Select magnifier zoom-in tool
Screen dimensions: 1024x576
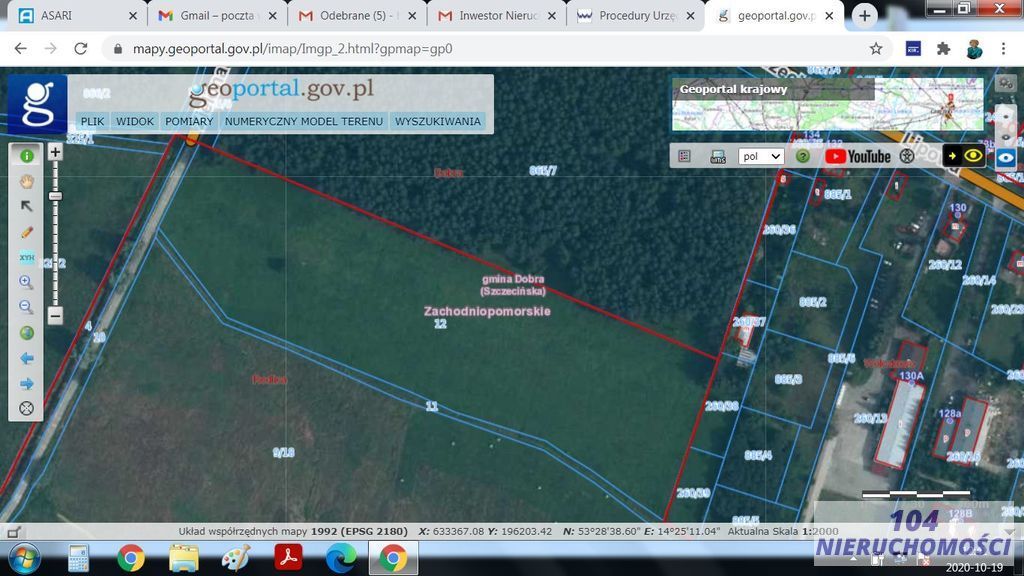point(26,282)
